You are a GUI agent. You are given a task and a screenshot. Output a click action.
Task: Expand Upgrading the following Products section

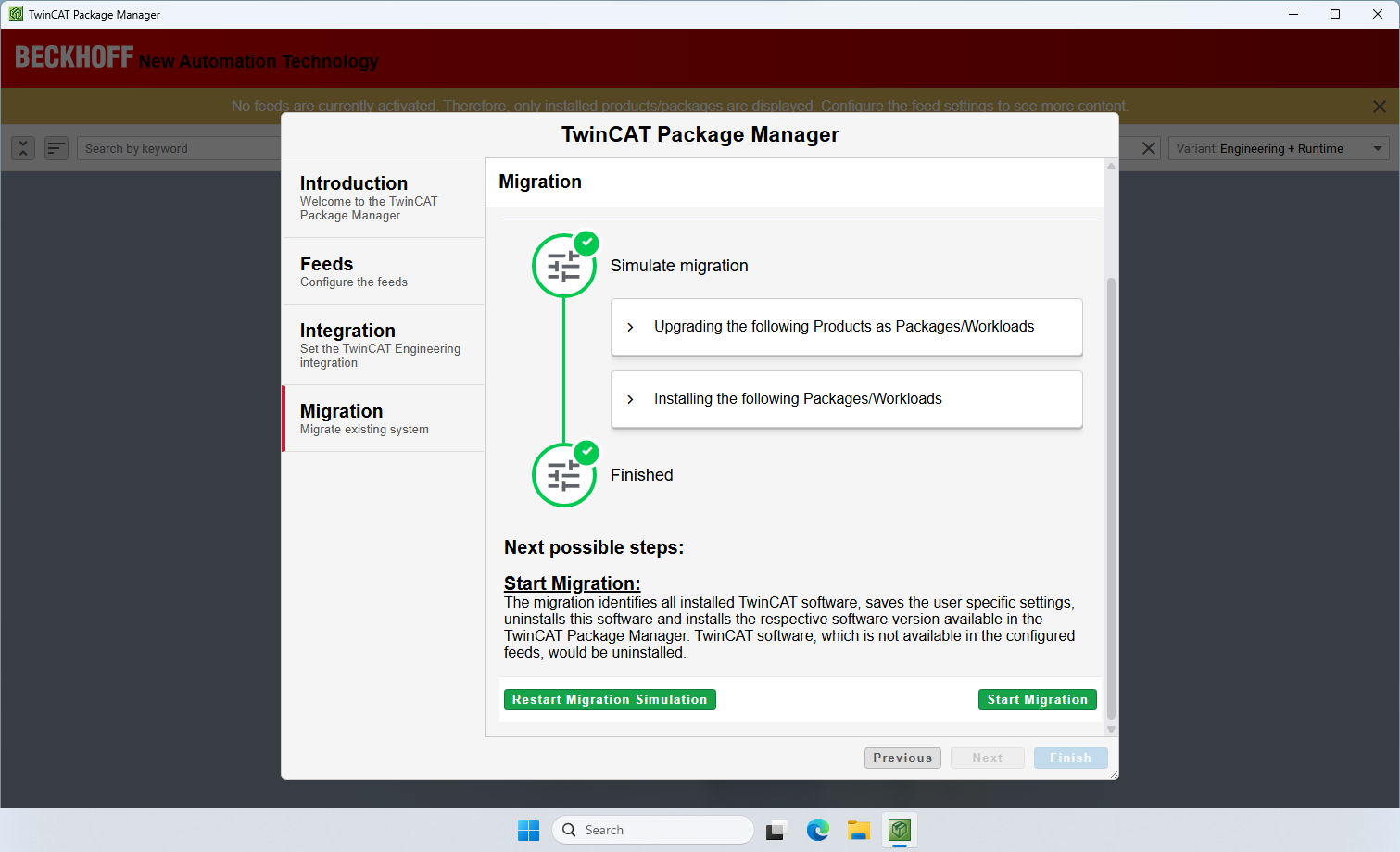coord(847,327)
